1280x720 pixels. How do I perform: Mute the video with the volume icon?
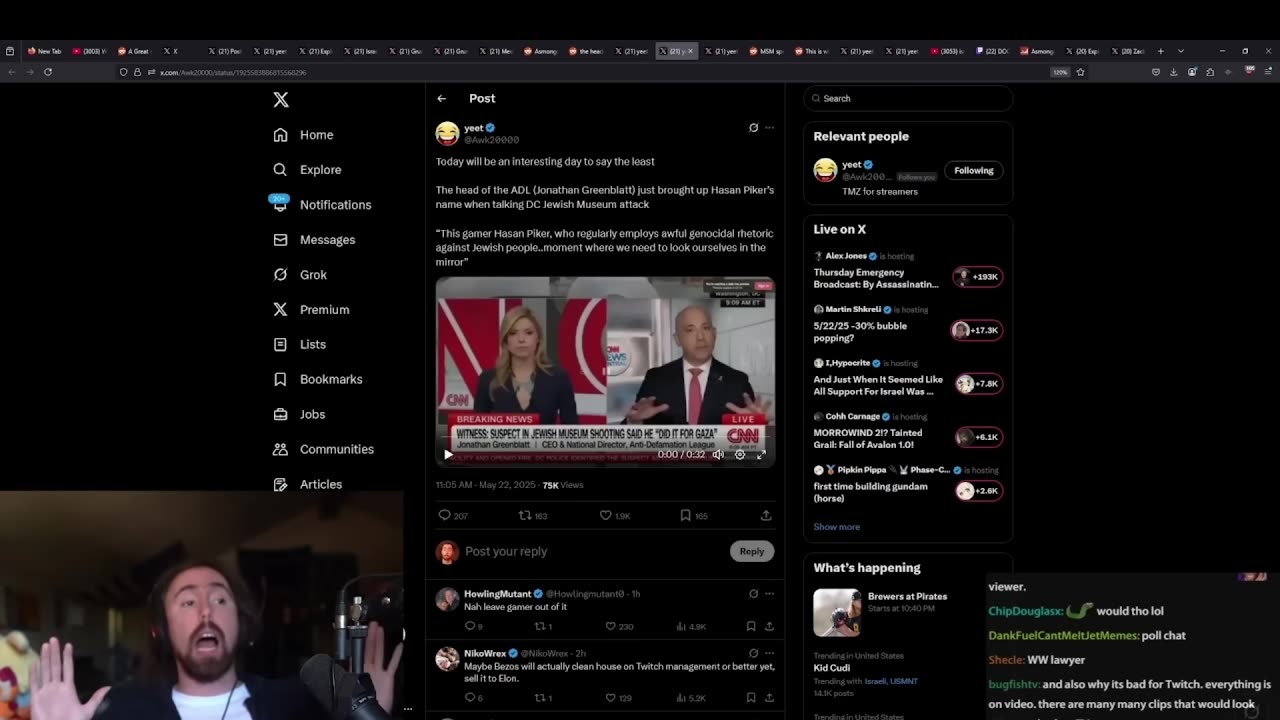(x=718, y=455)
